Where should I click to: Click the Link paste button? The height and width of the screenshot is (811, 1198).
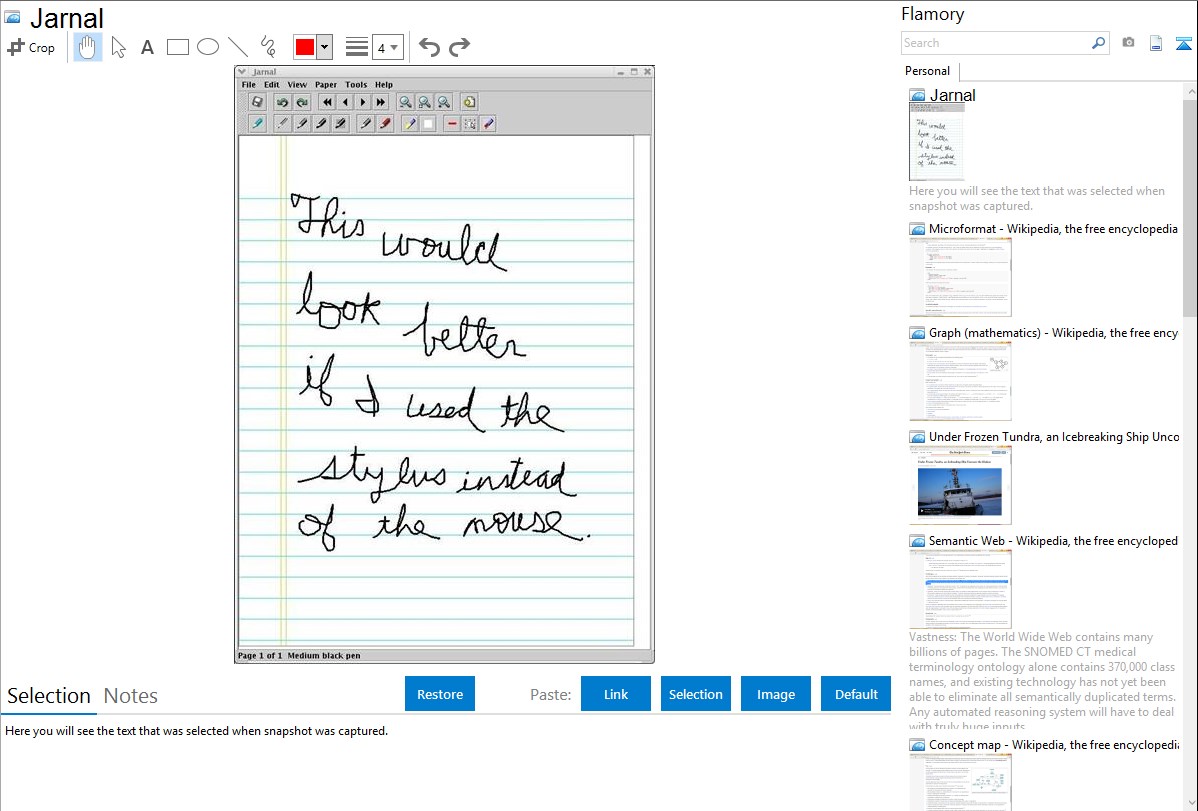coord(616,694)
